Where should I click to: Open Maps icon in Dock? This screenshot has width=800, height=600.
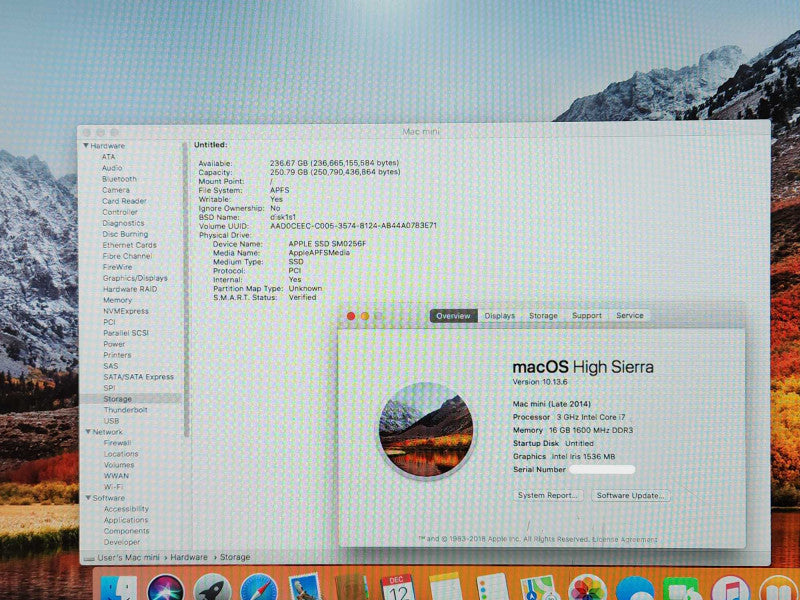tap(540, 588)
